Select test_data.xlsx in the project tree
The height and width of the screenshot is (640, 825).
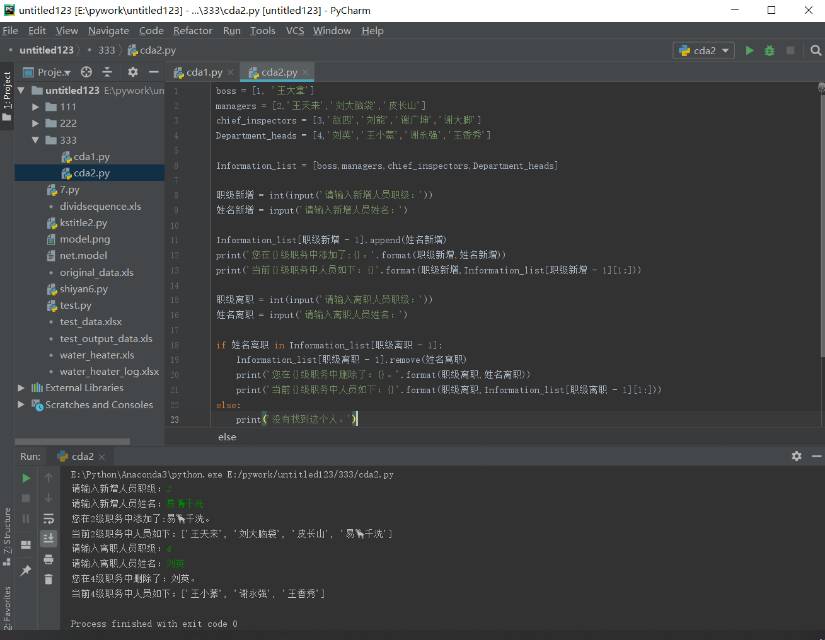(90, 322)
